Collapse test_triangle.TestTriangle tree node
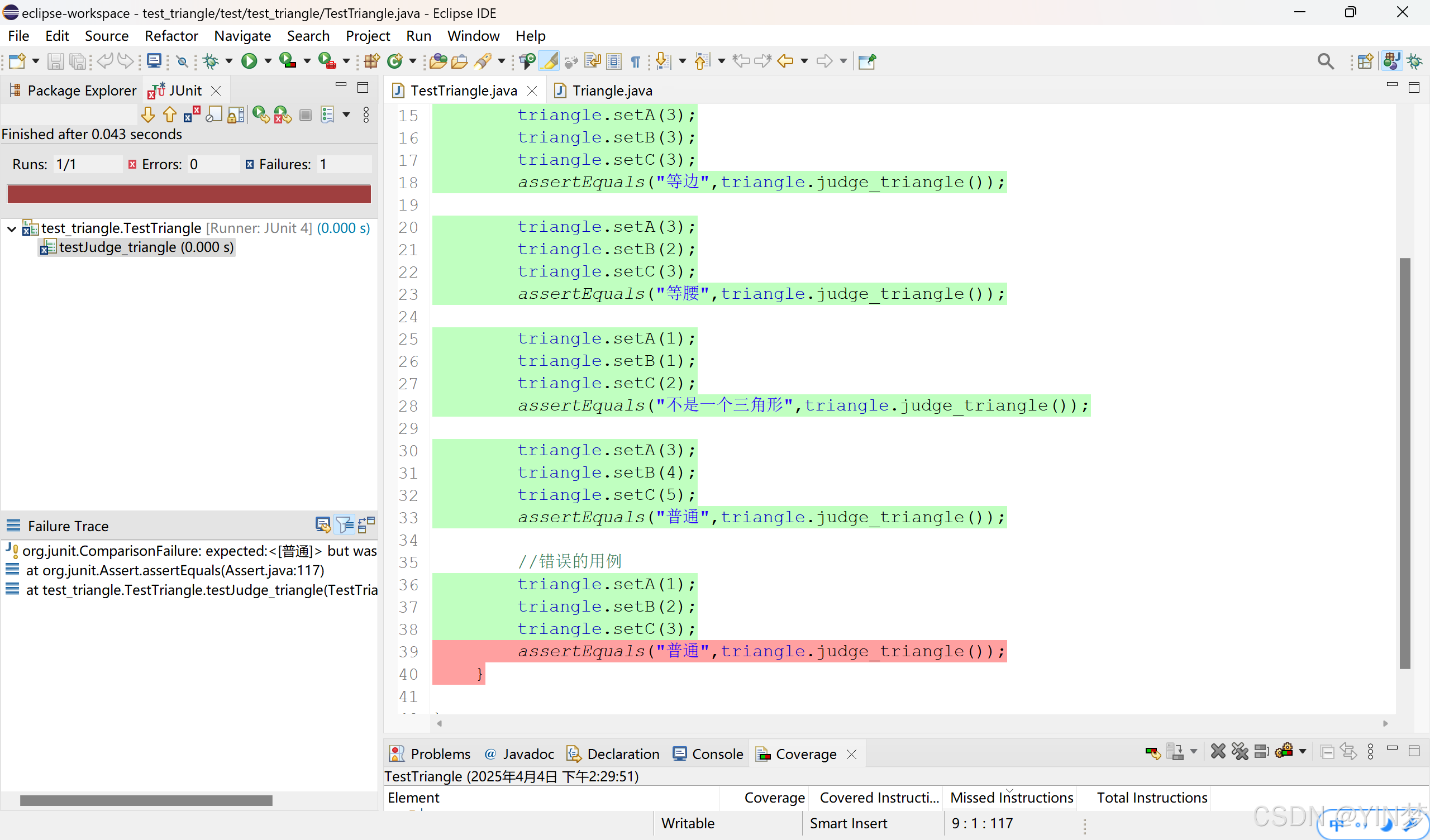 point(12,229)
